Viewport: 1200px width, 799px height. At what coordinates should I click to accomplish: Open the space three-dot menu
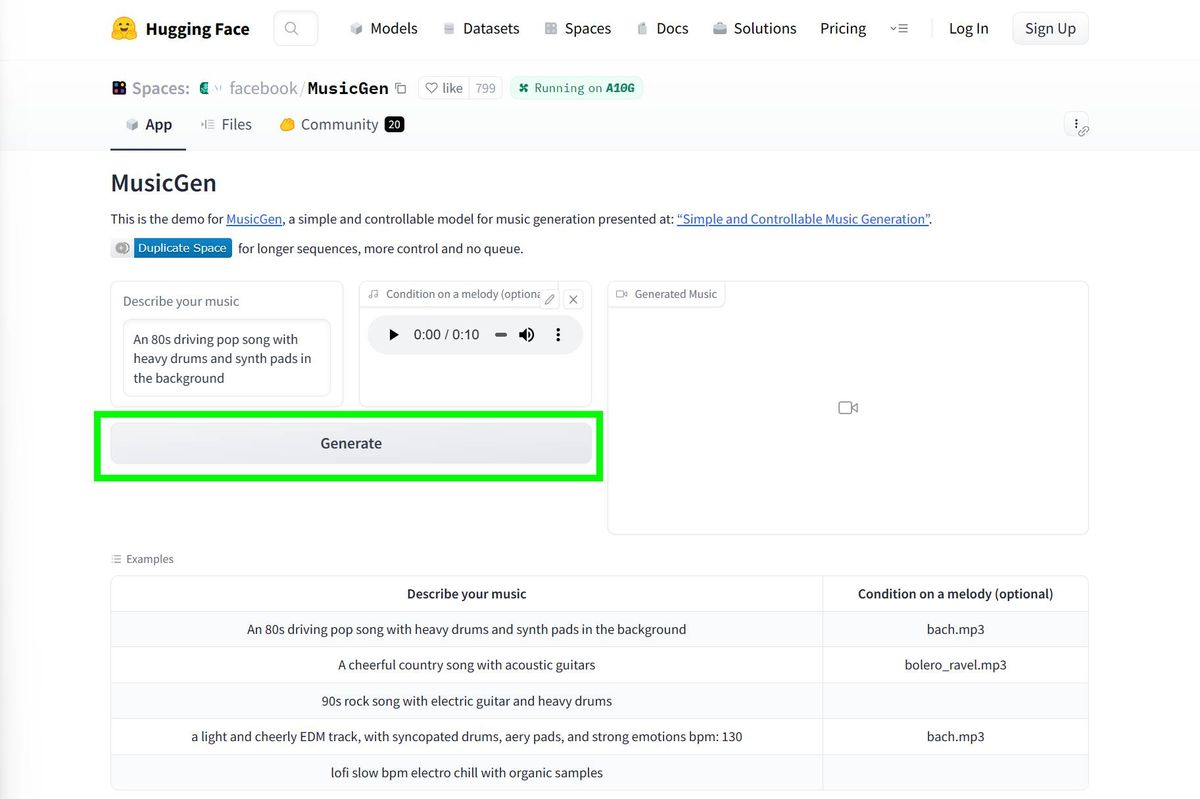(x=1076, y=125)
